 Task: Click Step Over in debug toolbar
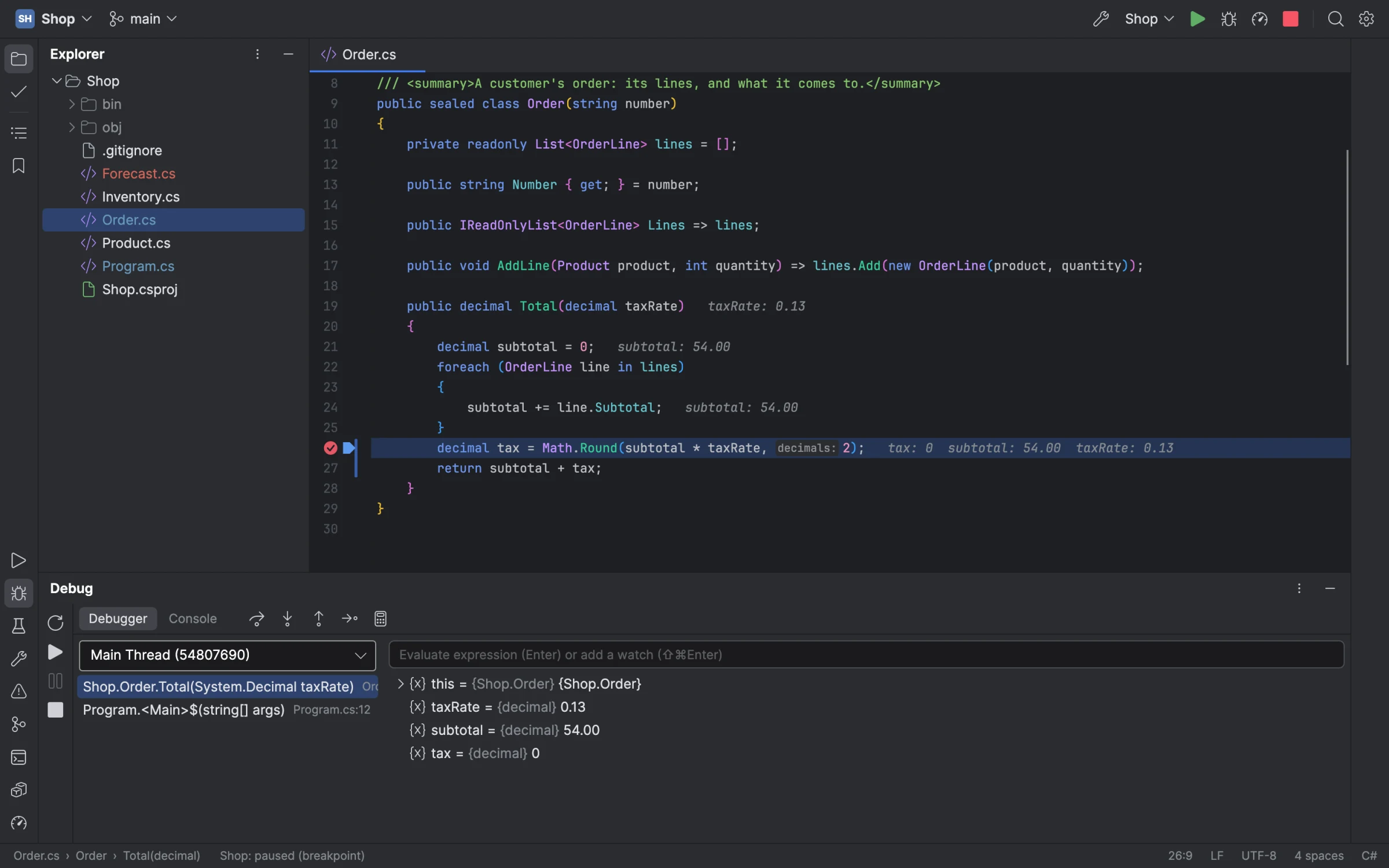point(256,619)
